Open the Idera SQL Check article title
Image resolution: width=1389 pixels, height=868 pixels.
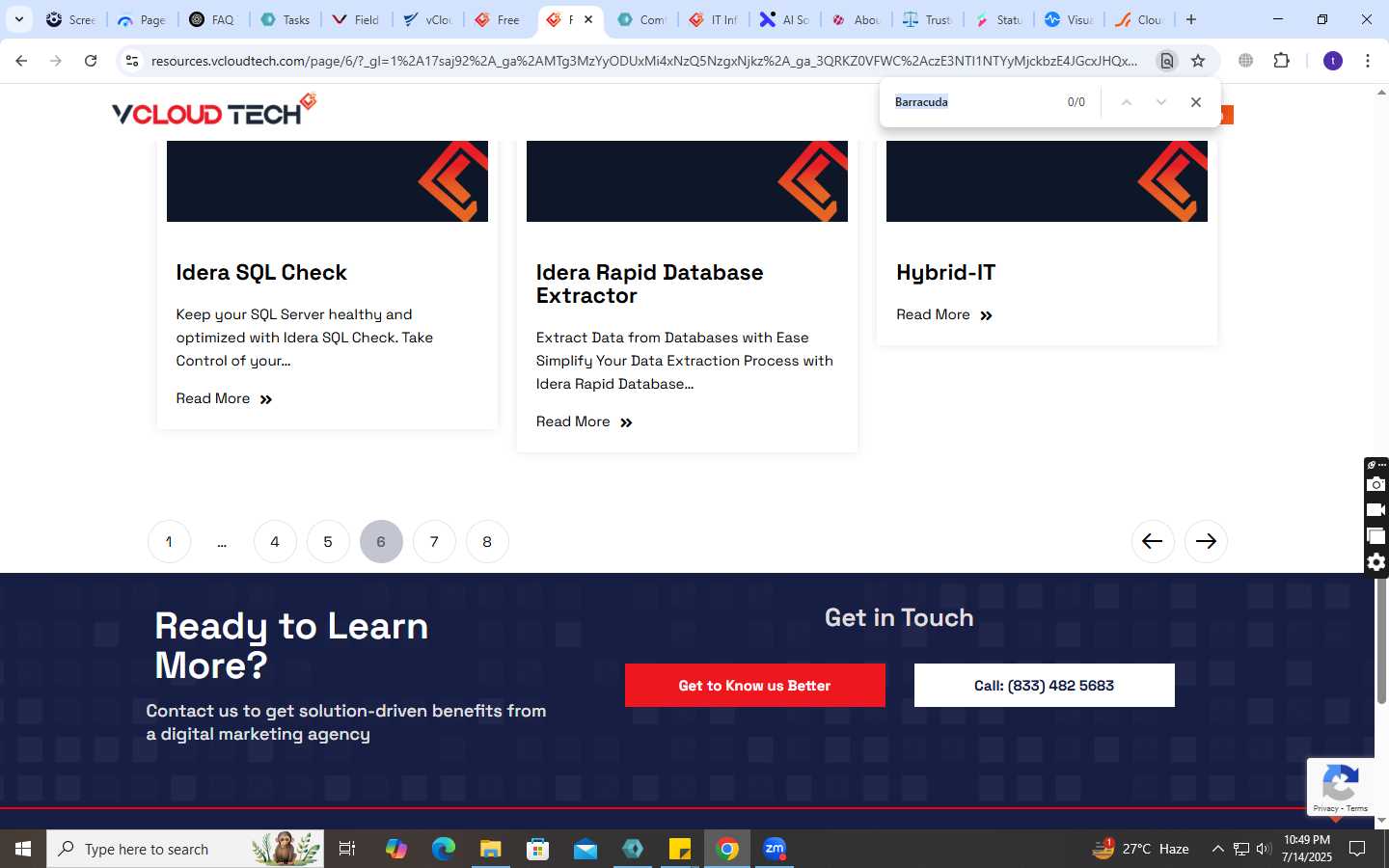tap(261, 273)
